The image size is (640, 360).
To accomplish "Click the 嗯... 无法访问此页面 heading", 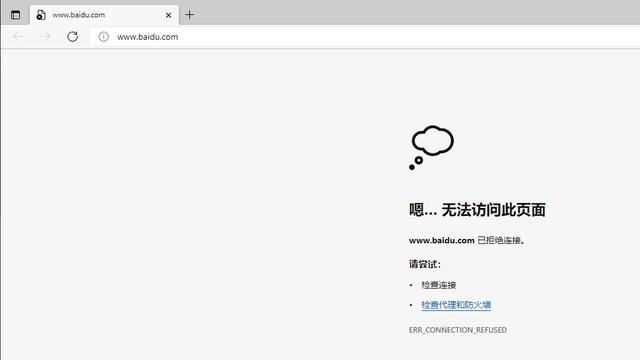I will point(477,210).
